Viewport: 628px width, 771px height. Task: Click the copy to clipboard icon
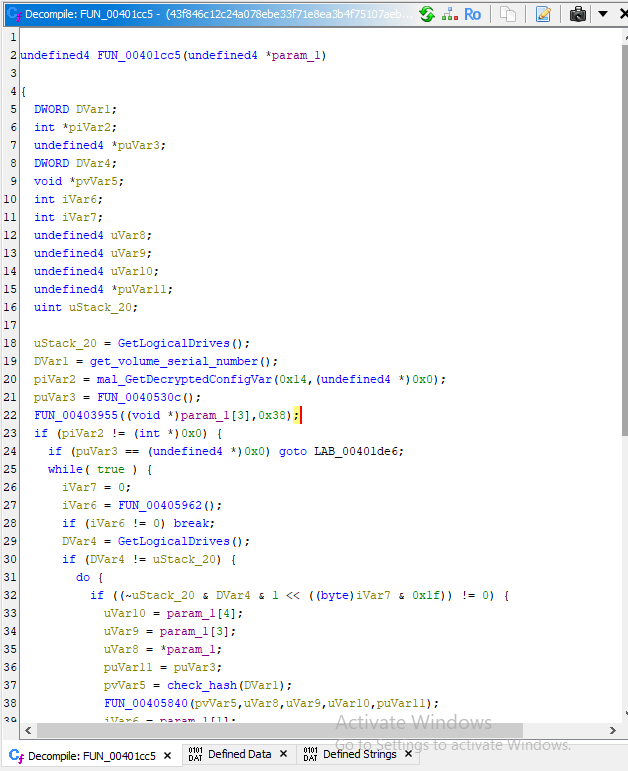pos(508,14)
